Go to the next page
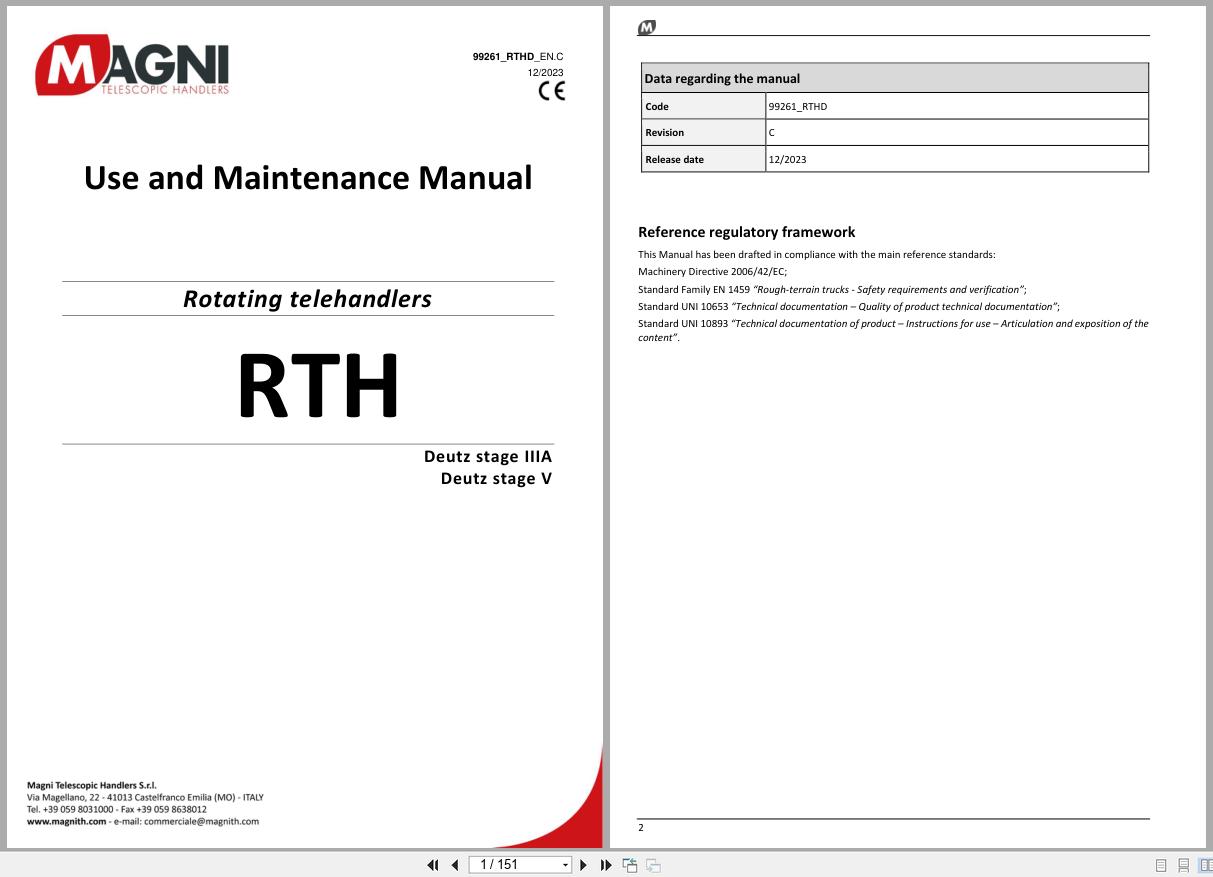 coord(584,865)
